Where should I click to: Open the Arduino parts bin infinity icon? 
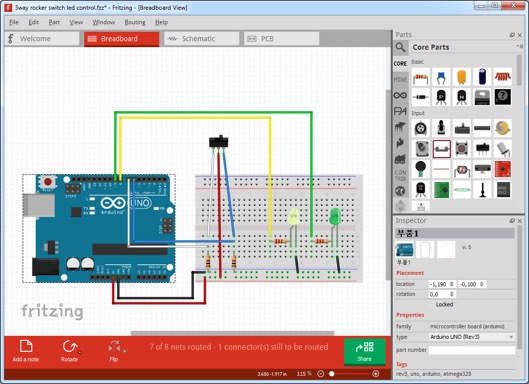[x=400, y=95]
